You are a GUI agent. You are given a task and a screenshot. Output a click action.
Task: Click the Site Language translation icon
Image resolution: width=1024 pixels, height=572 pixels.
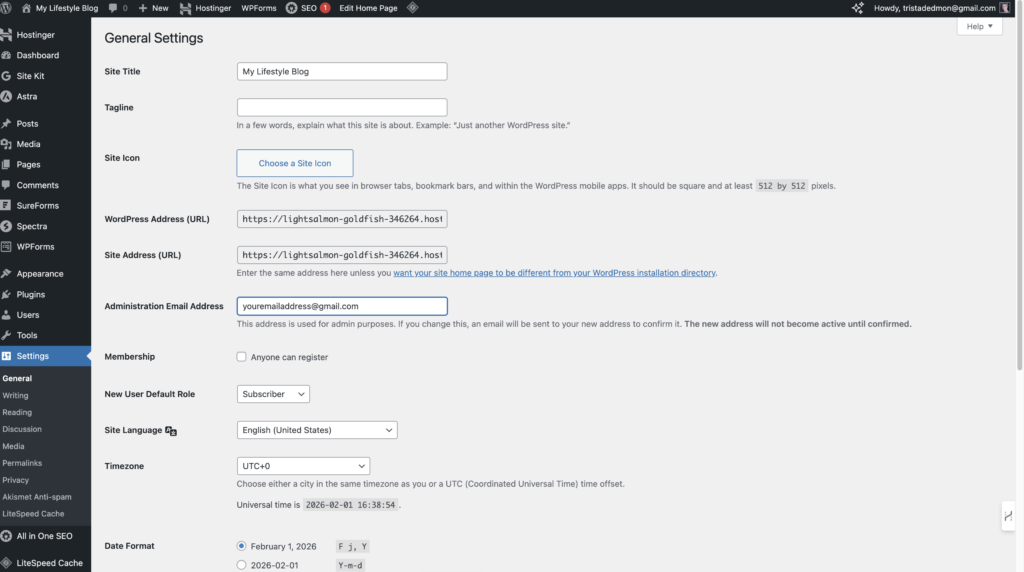click(x=171, y=431)
